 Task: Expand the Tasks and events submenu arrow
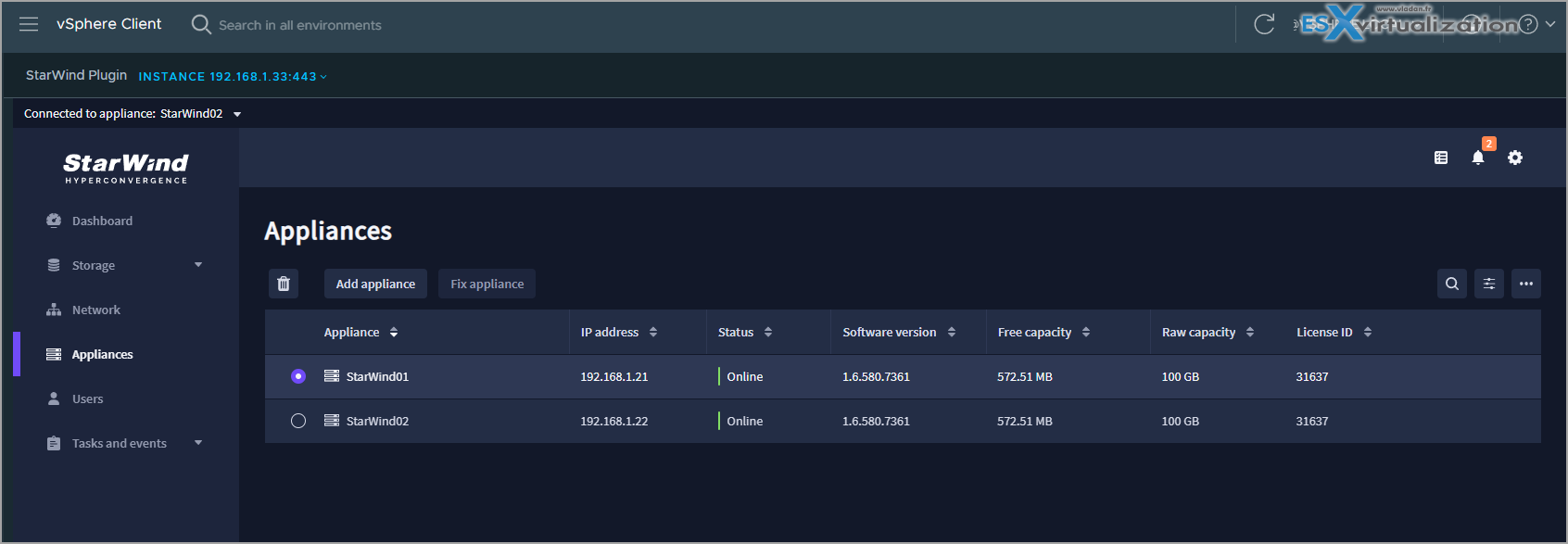click(x=198, y=443)
